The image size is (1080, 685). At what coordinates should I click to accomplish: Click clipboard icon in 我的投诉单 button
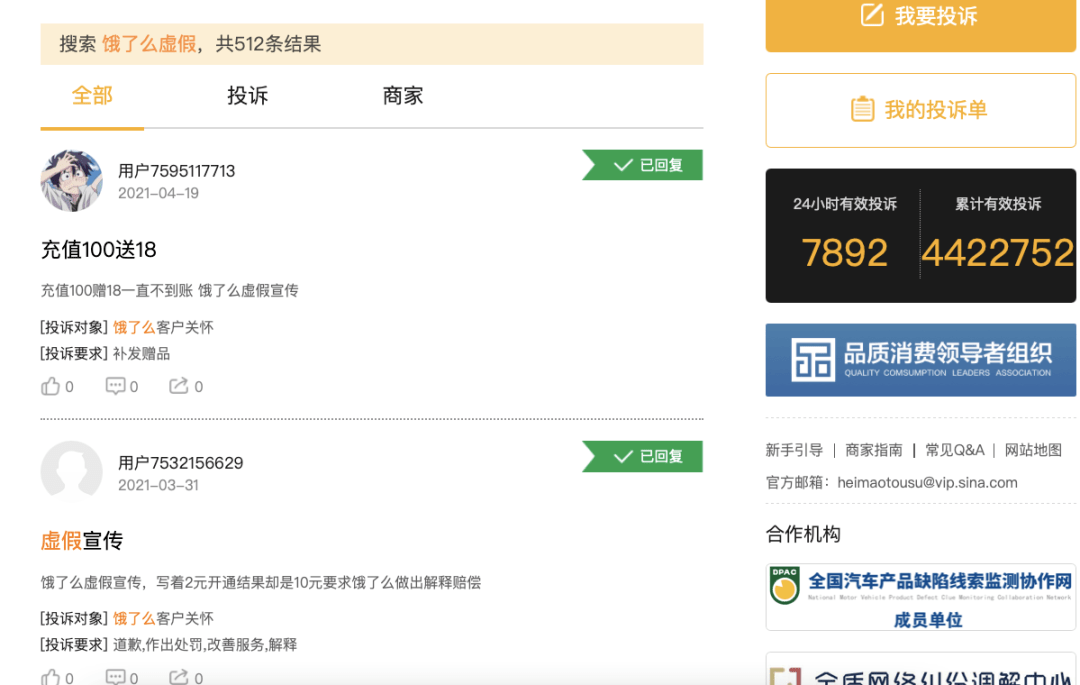coord(862,109)
